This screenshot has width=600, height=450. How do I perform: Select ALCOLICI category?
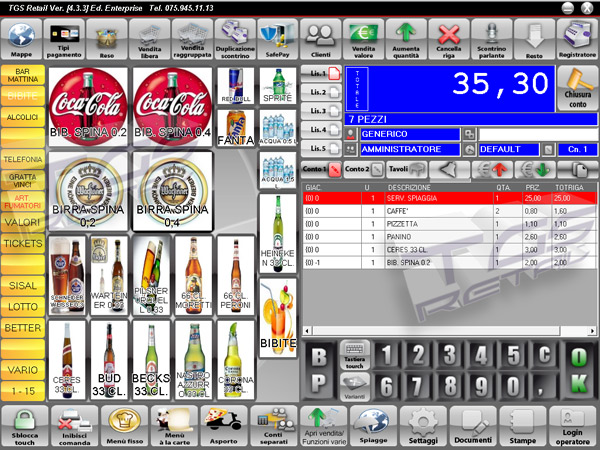coord(23,117)
